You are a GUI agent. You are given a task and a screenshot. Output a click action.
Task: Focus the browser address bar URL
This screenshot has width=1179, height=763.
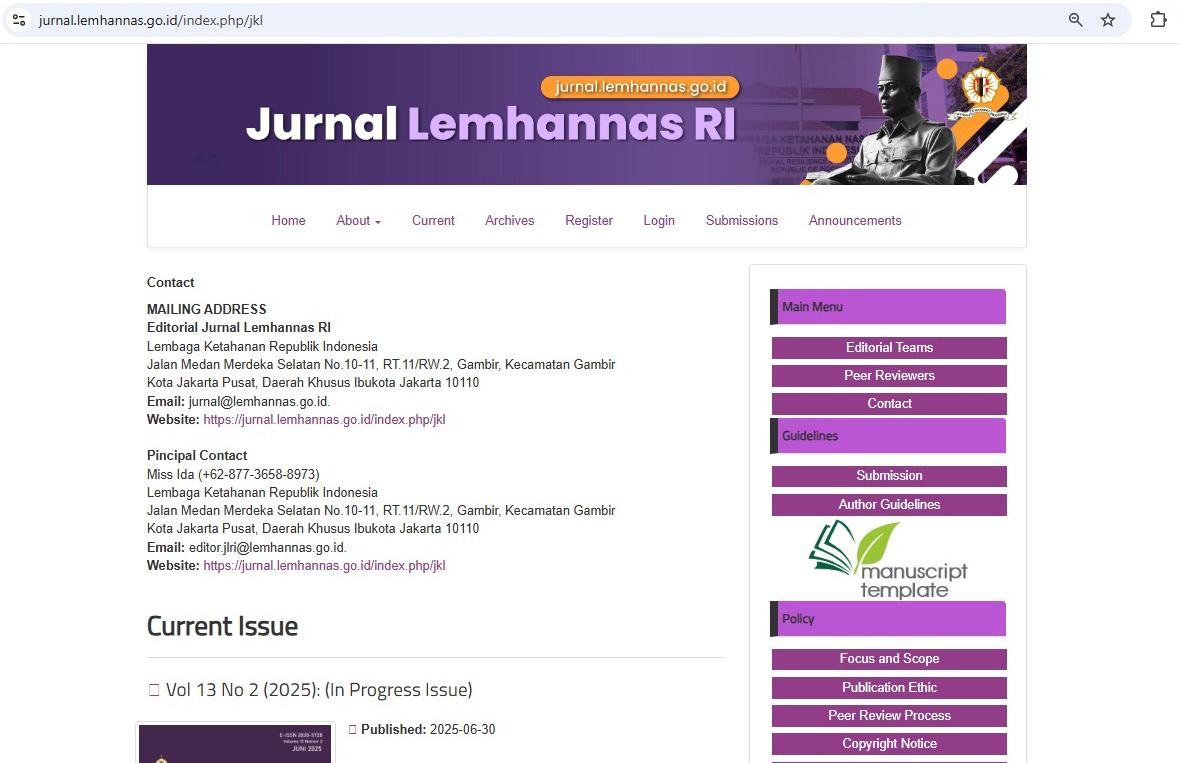click(x=150, y=20)
